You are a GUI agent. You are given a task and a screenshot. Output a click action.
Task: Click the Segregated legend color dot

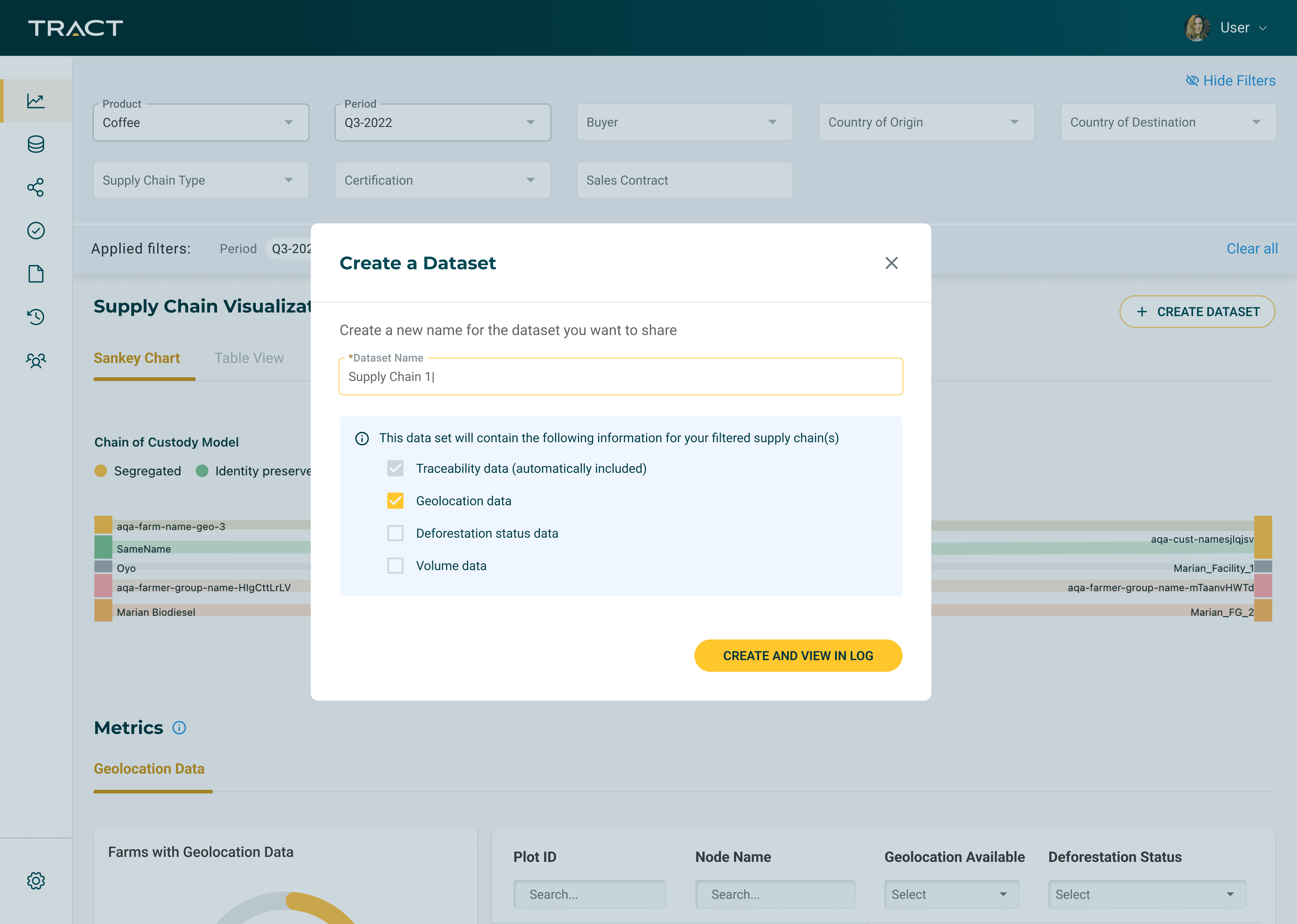click(101, 471)
